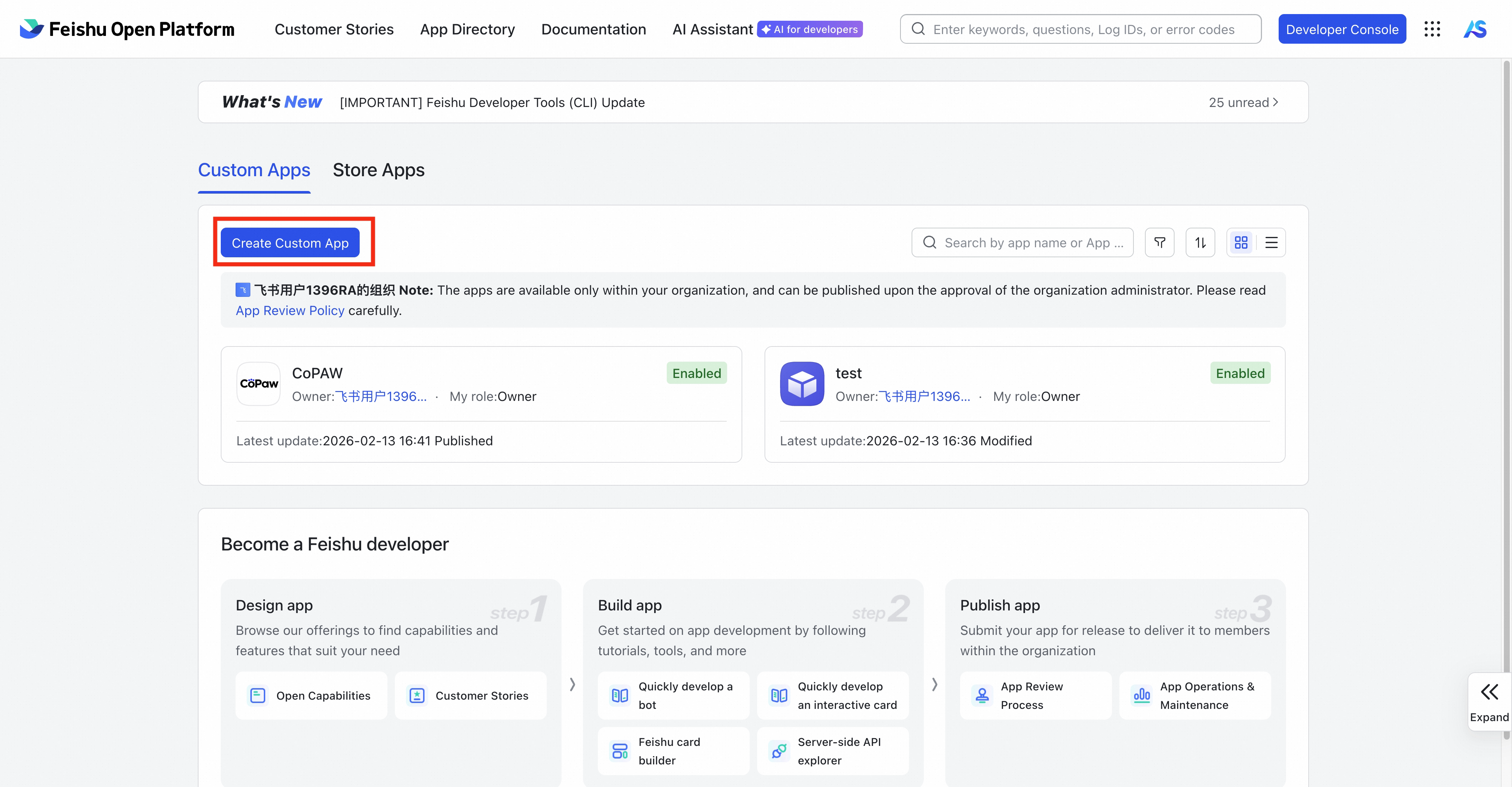Click the sort order icon
The height and width of the screenshot is (787, 1512).
1200,242
